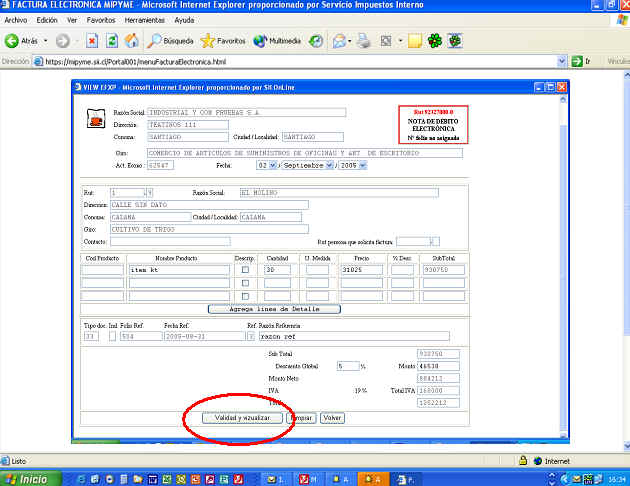The width and height of the screenshot is (630, 486).
Task: Open the Favoritos menu in menu bar
Action: coord(101,20)
